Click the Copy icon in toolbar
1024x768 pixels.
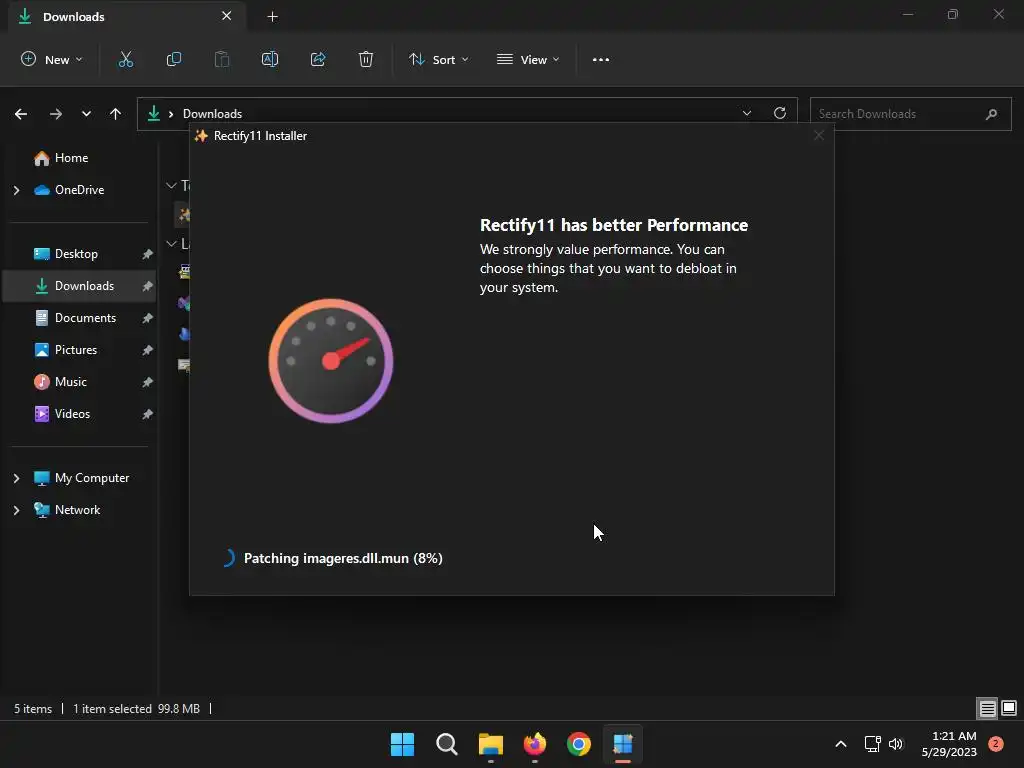(174, 59)
